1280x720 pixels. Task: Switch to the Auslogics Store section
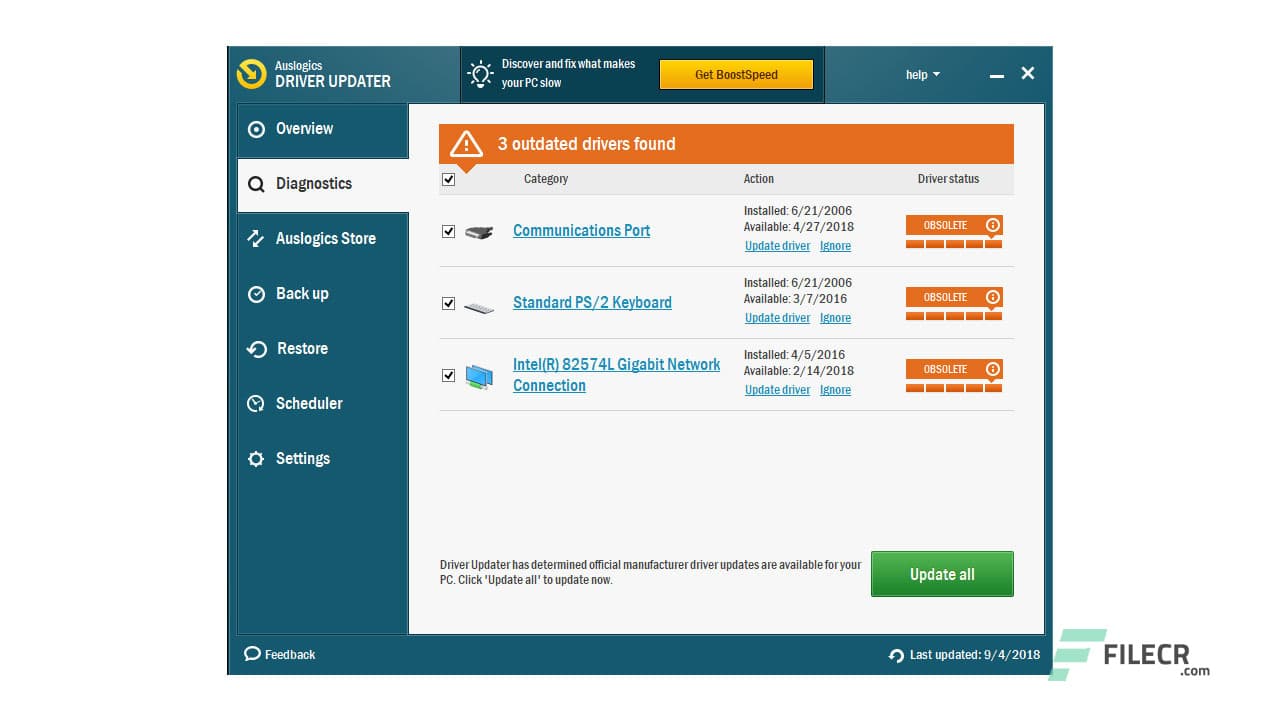click(x=325, y=238)
